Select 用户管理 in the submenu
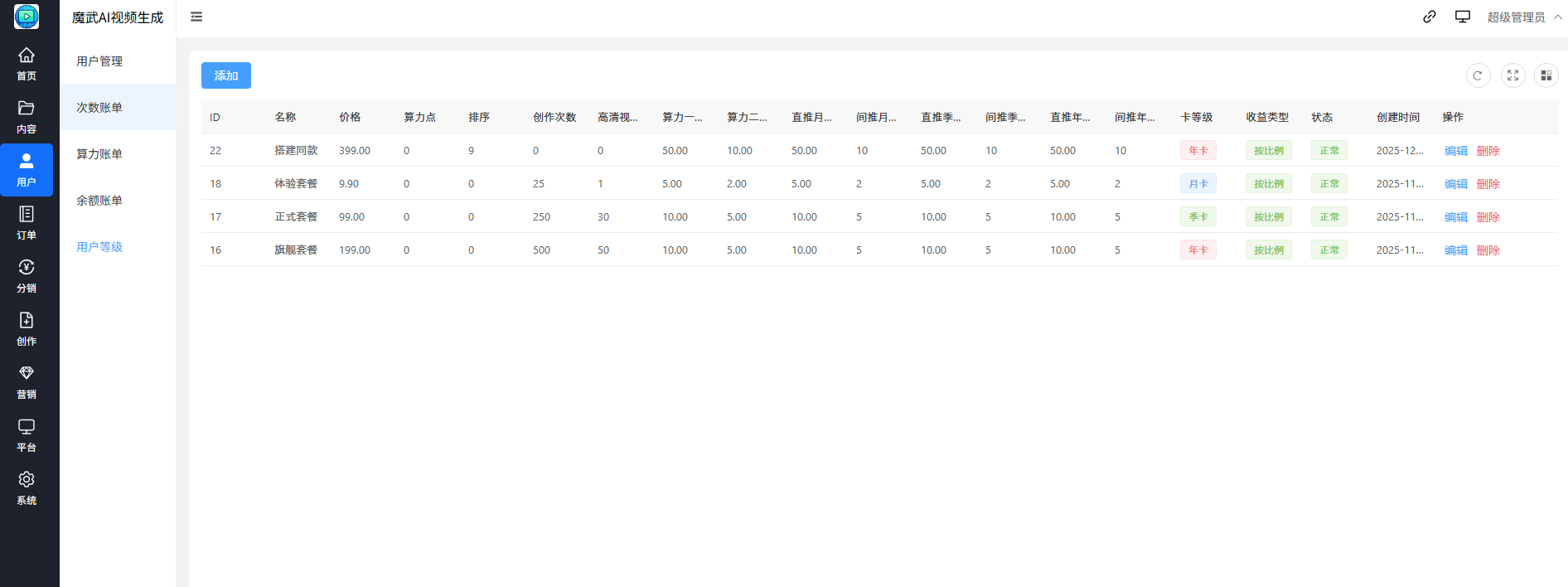 tap(99, 61)
